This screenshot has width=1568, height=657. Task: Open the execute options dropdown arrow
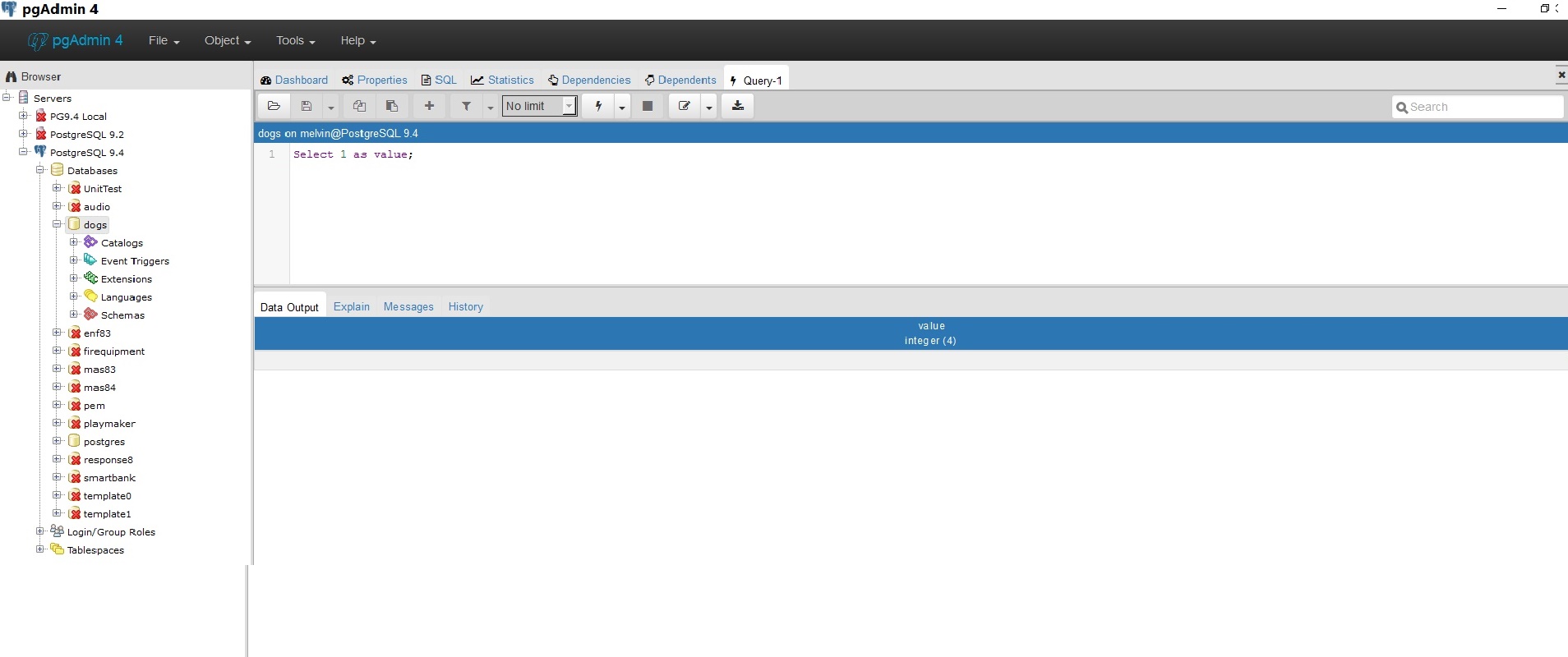coord(622,107)
